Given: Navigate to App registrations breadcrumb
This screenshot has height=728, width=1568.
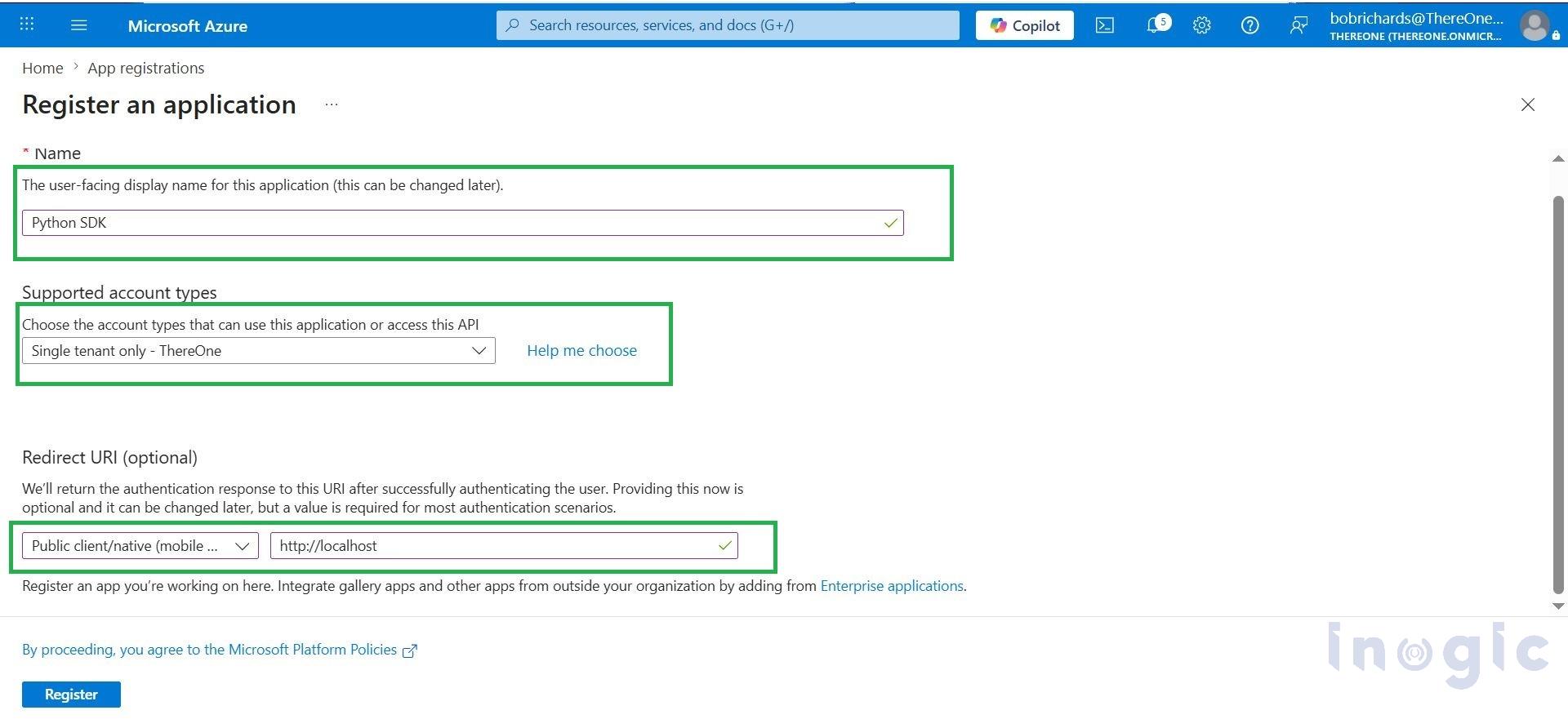Looking at the screenshot, I should click(x=146, y=68).
